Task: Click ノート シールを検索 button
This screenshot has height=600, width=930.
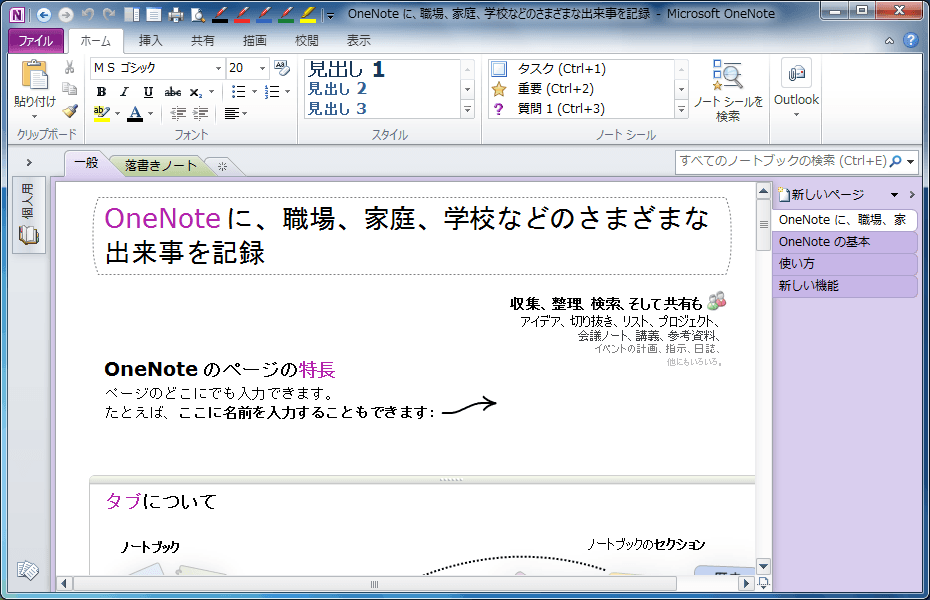Action: coord(728,91)
